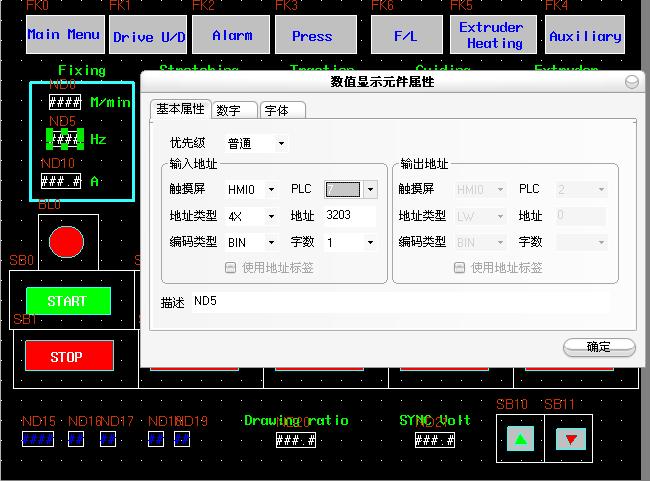Click the green START button
The width and height of the screenshot is (650, 481).
click(67, 300)
